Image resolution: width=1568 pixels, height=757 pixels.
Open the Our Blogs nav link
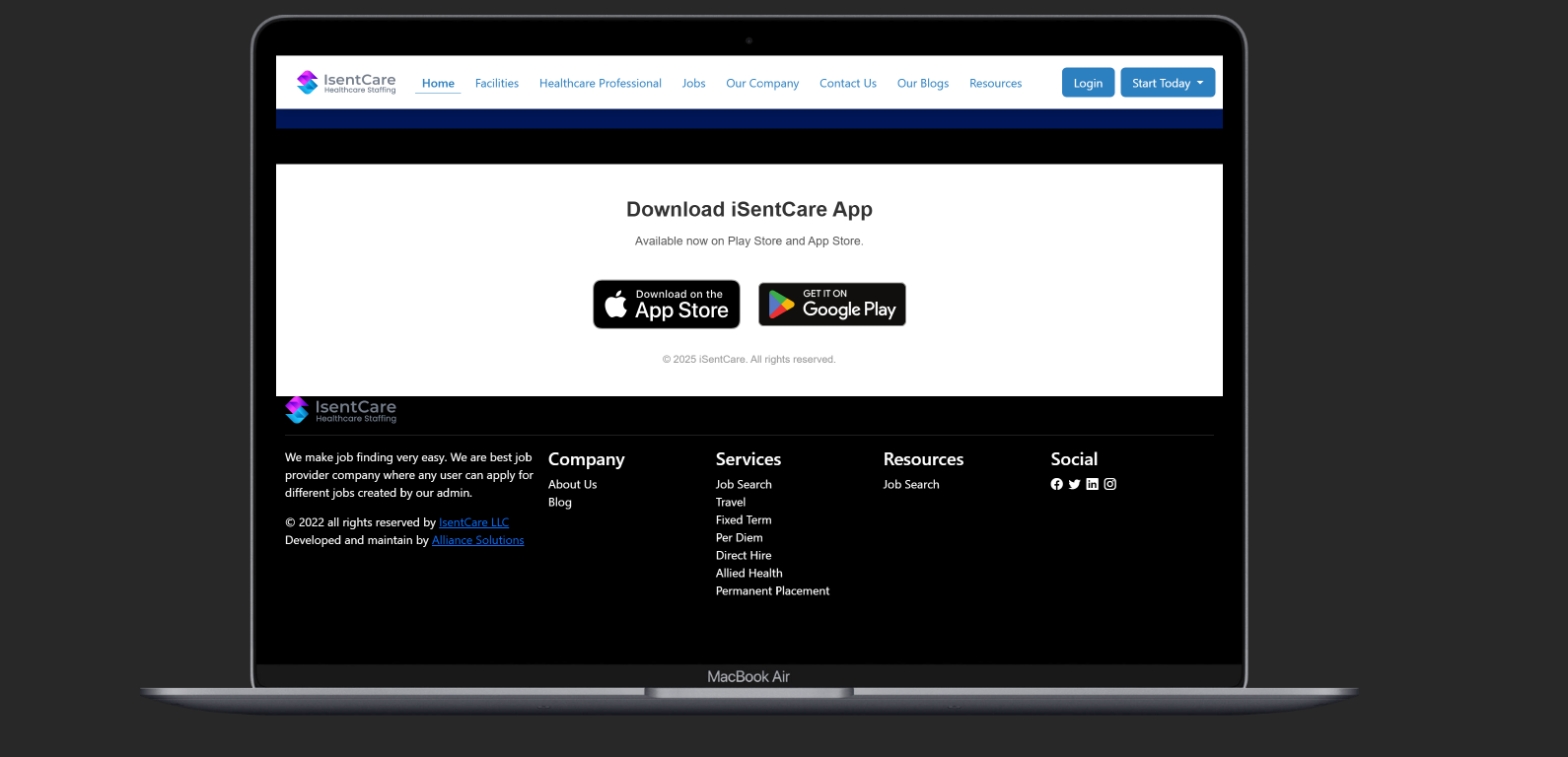pos(923,84)
